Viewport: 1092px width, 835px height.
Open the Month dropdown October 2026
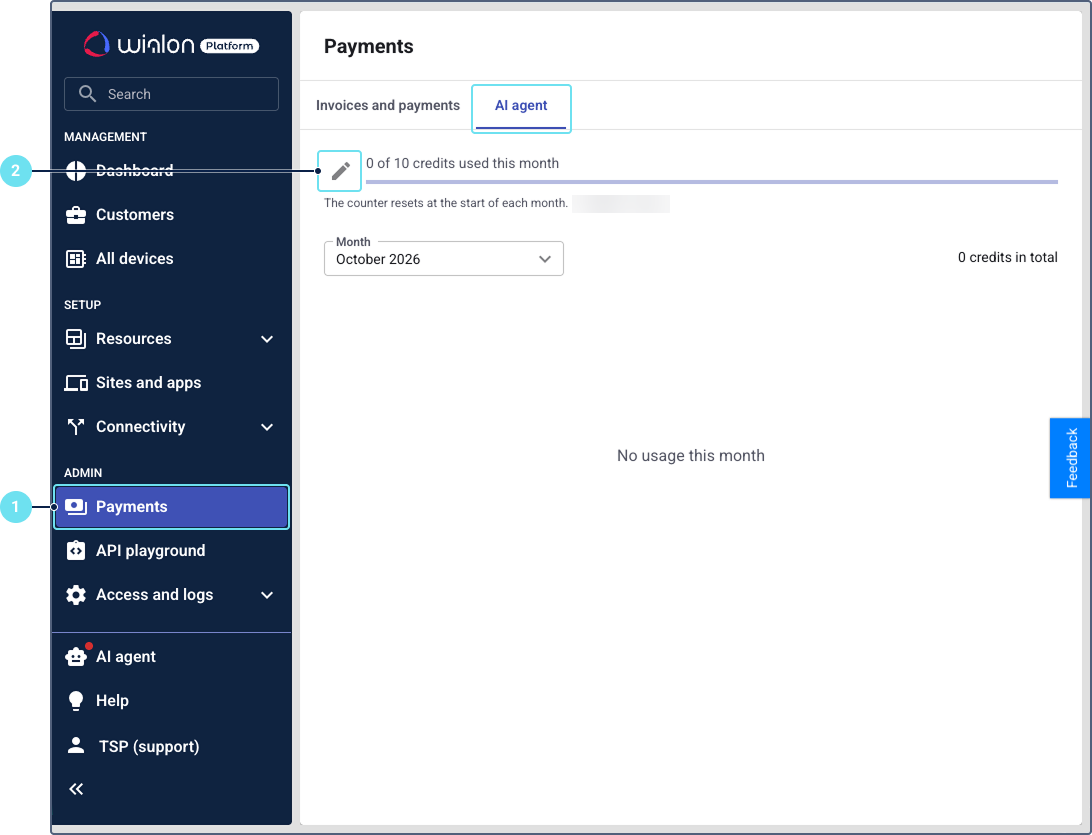click(x=444, y=258)
